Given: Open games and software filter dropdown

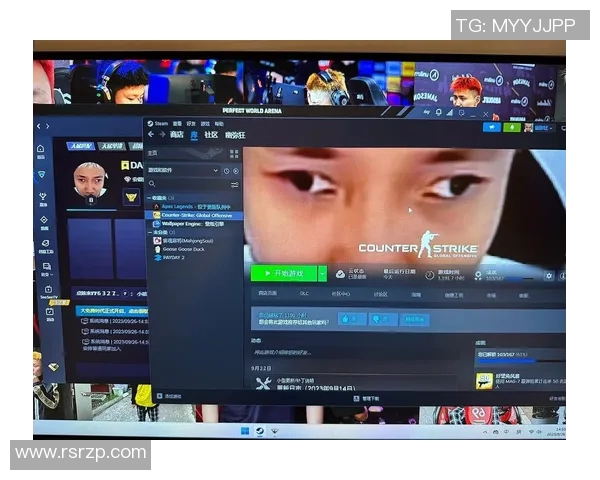Looking at the screenshot, I should tap(183, 170).
